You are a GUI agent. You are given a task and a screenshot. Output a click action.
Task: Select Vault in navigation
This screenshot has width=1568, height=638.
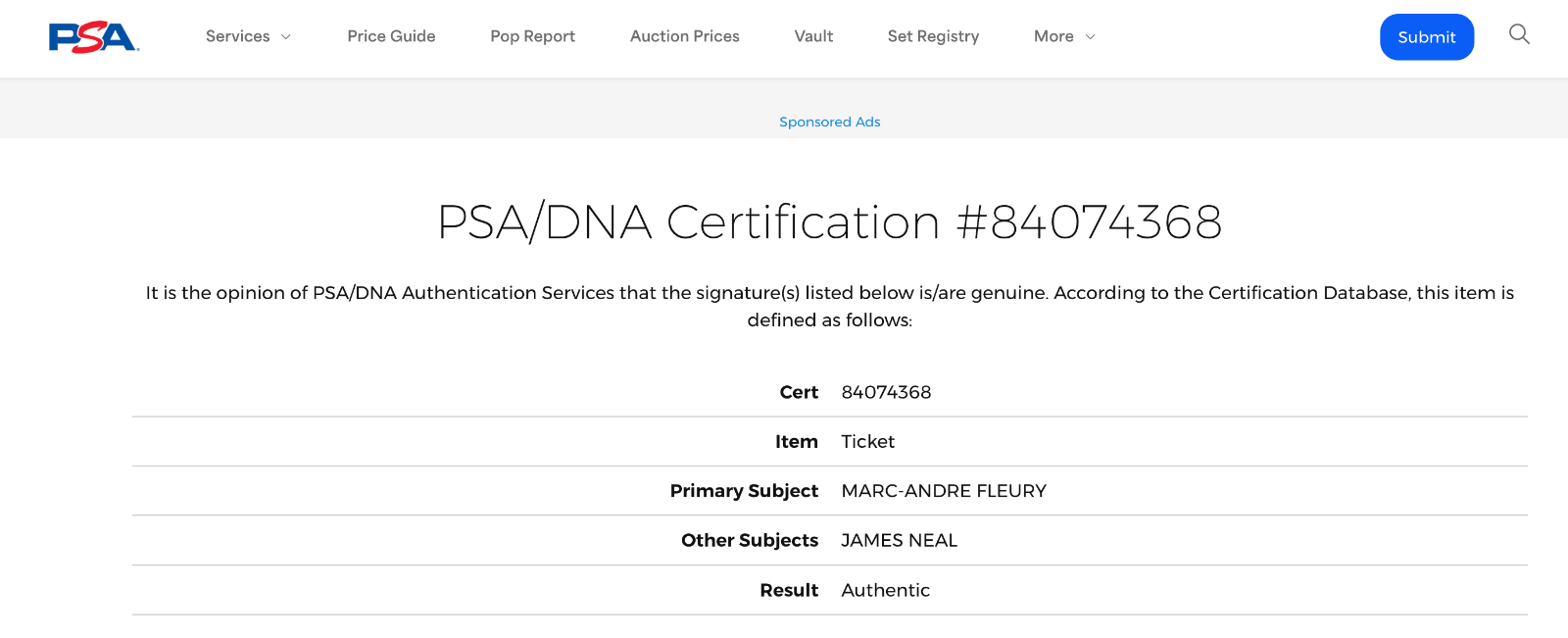(x=813, y=36)
